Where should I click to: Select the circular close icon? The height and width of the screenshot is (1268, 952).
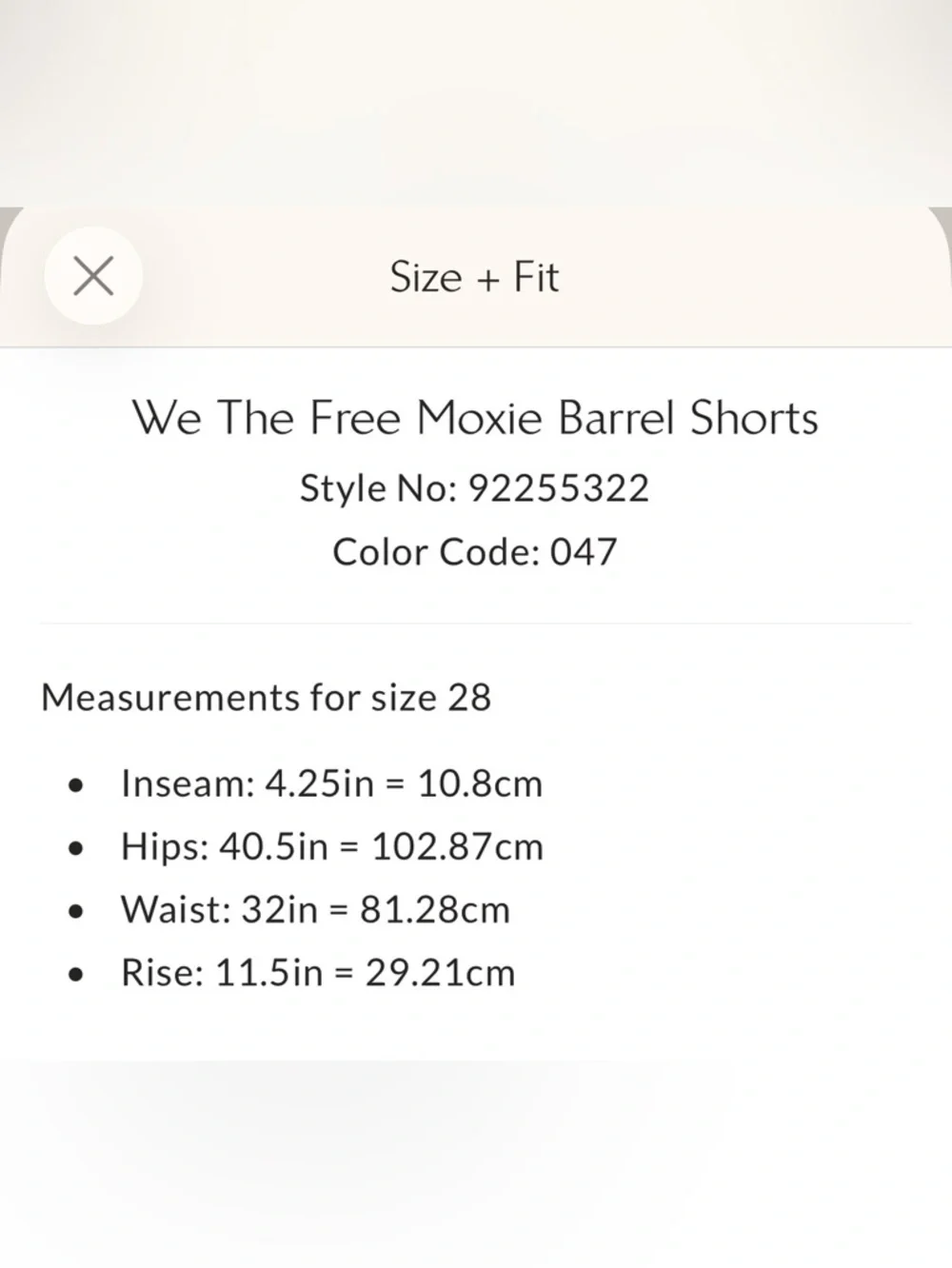(93, 275)
